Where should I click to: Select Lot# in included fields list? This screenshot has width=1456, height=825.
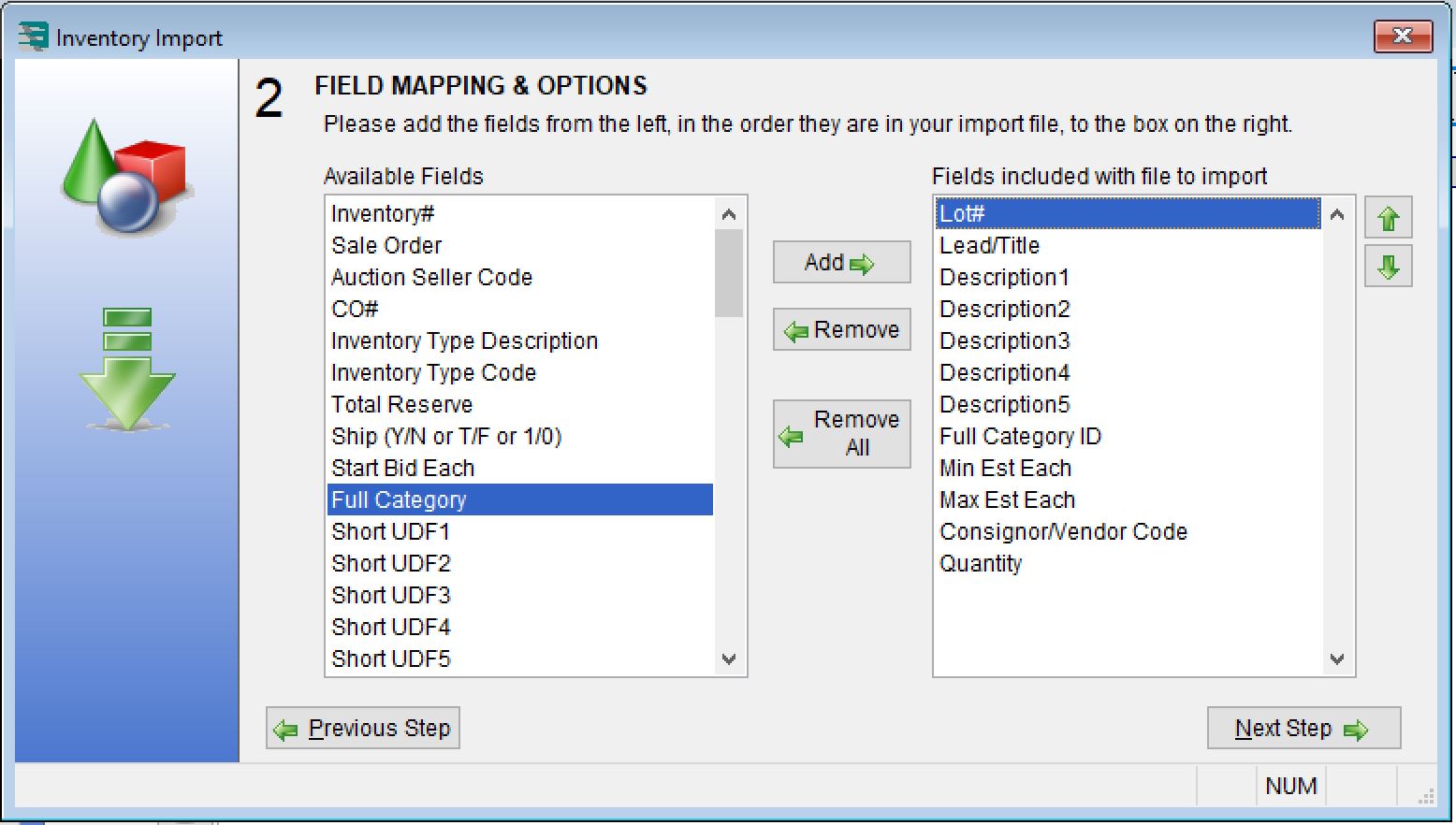point(1128,214)
